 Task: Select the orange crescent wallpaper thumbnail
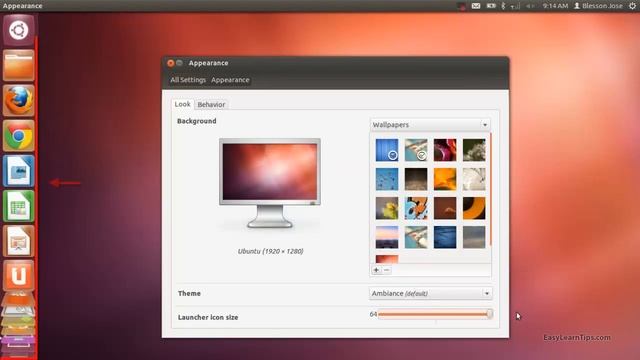point(474,208)
